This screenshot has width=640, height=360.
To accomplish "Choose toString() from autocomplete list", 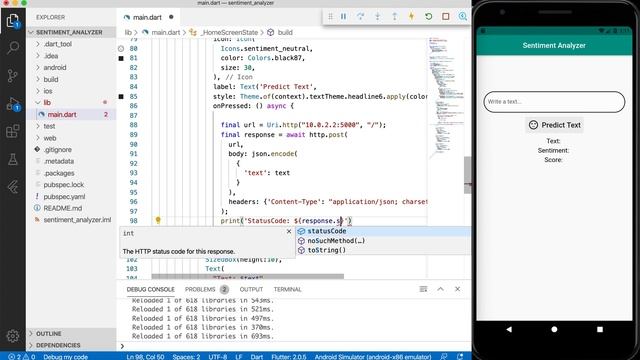I will pos(383,250).
